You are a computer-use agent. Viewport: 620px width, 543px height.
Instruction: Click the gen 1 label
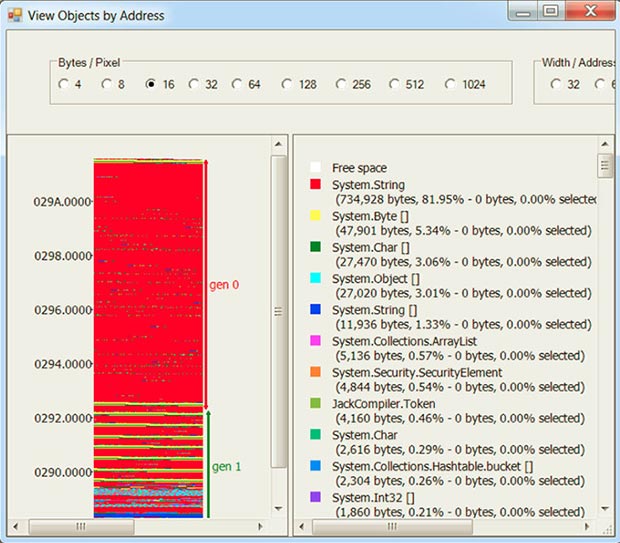tap(226, 467)
